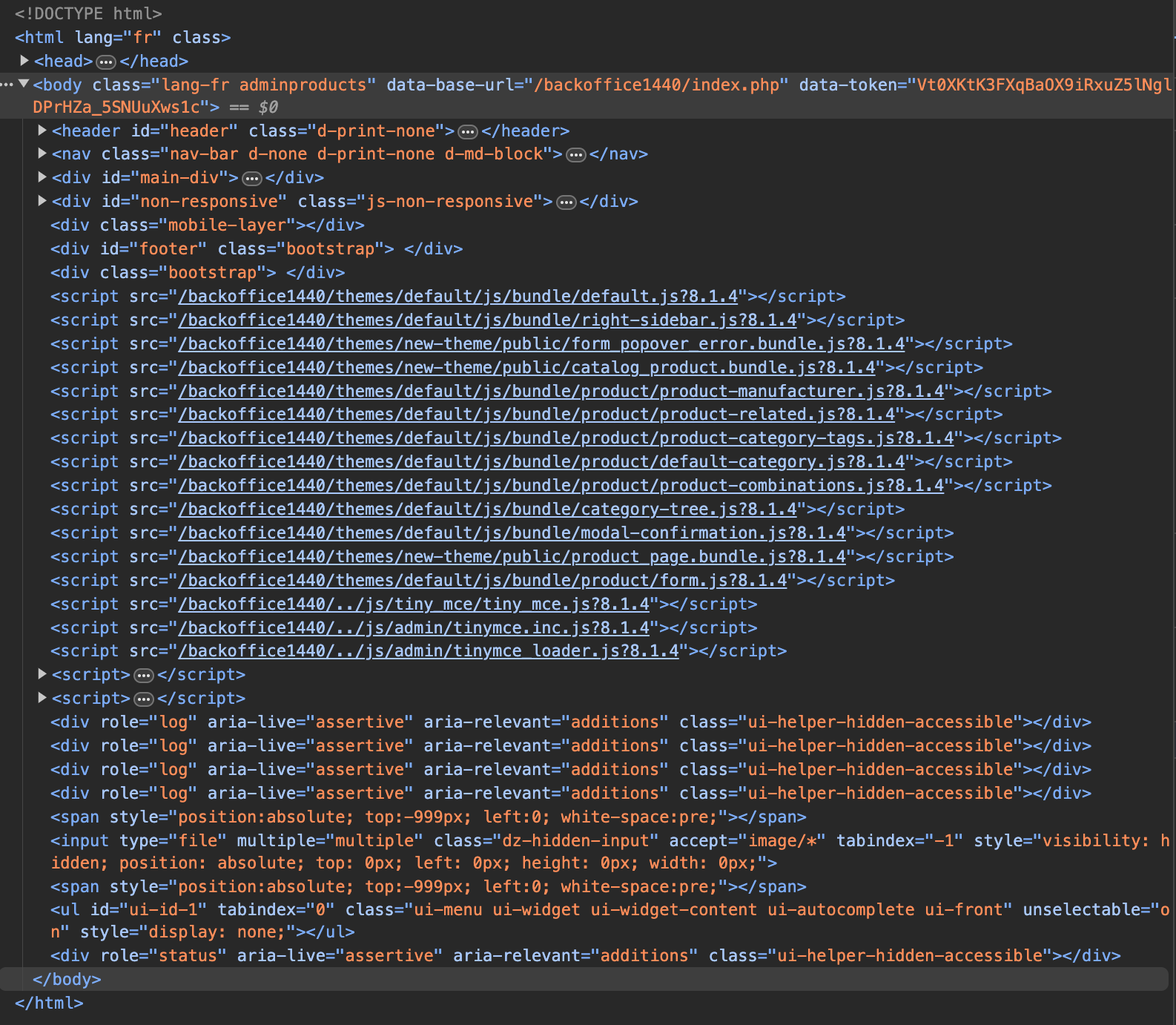Select the div class="mobile-layer" node

[208, 225]
